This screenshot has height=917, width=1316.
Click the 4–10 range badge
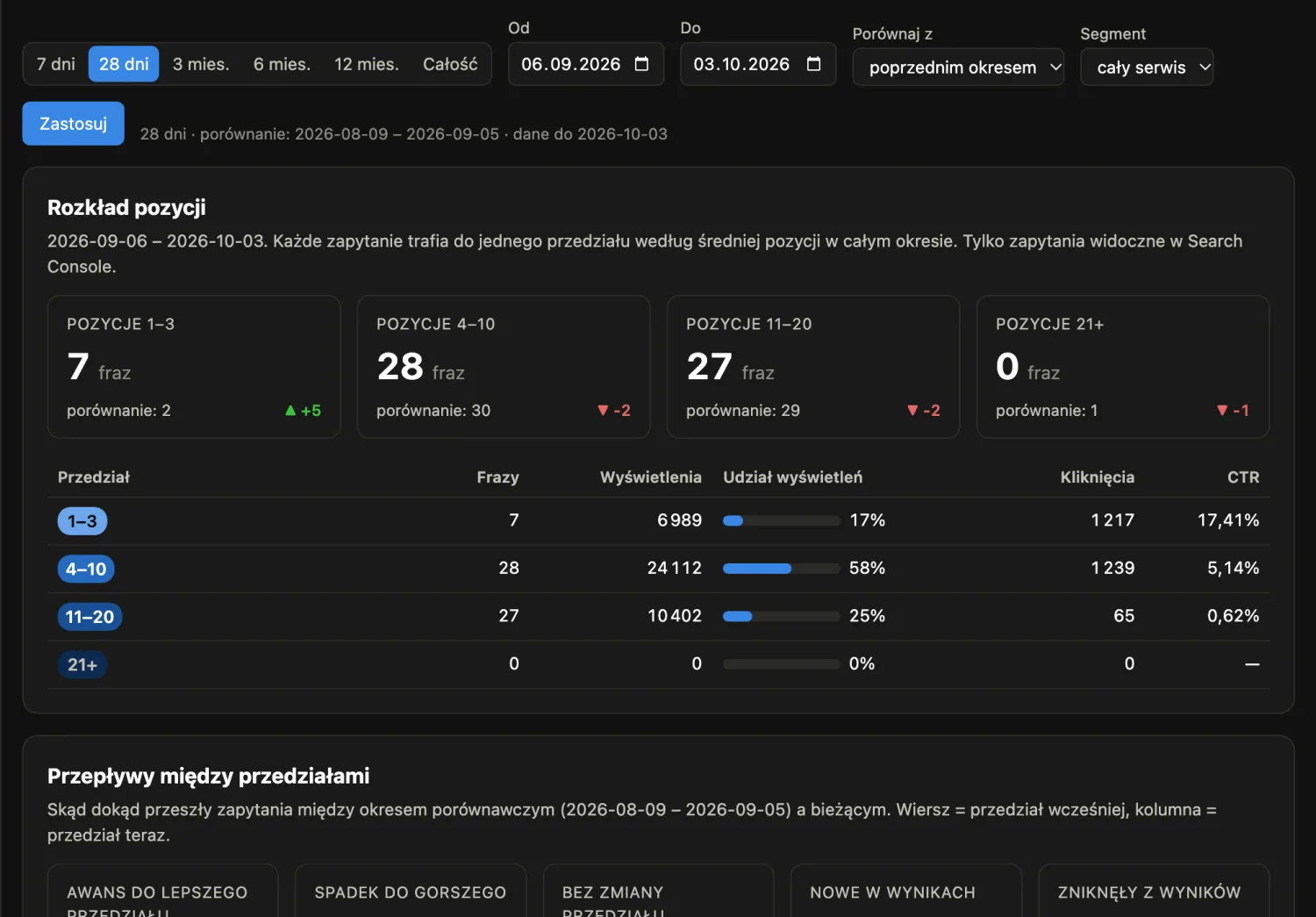86,569
